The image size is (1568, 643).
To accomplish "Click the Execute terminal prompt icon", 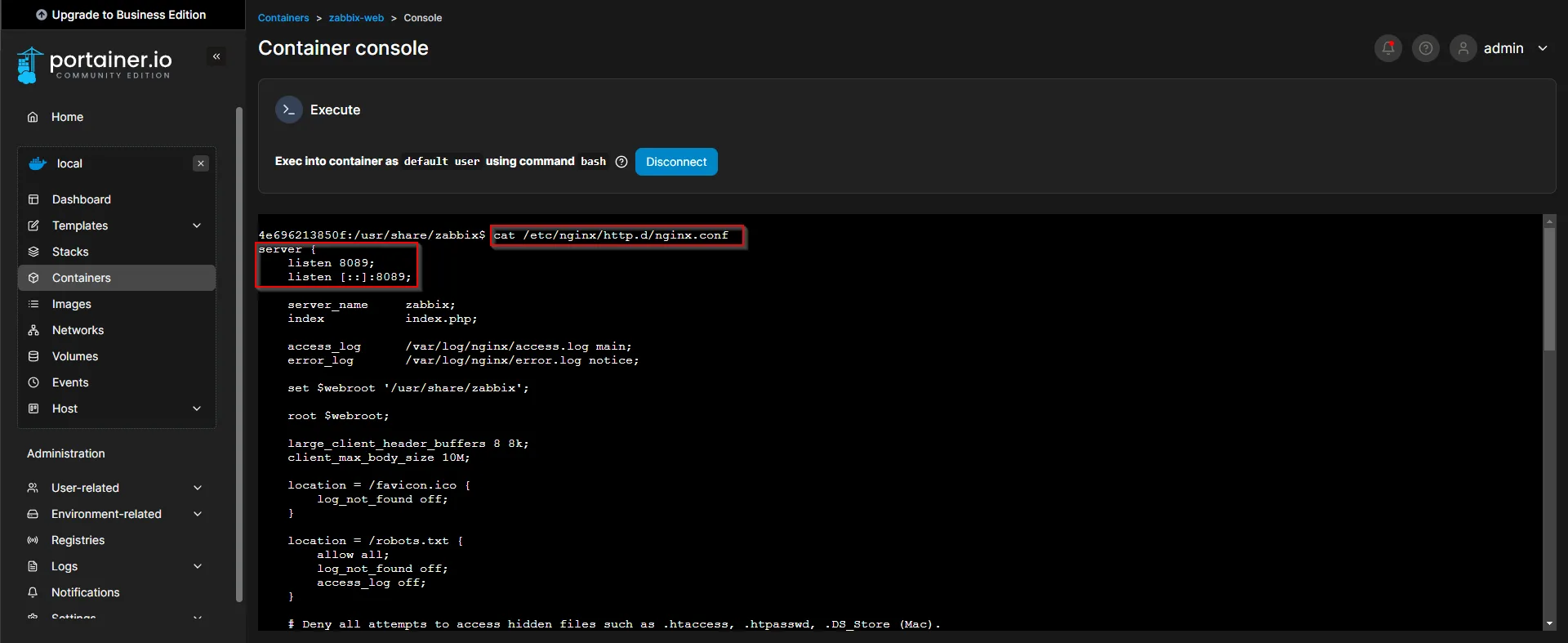I will click(289, 109).
